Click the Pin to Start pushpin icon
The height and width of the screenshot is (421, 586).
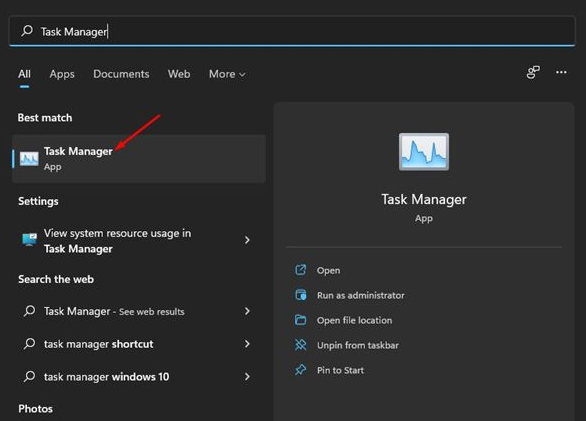click(300, 370)
